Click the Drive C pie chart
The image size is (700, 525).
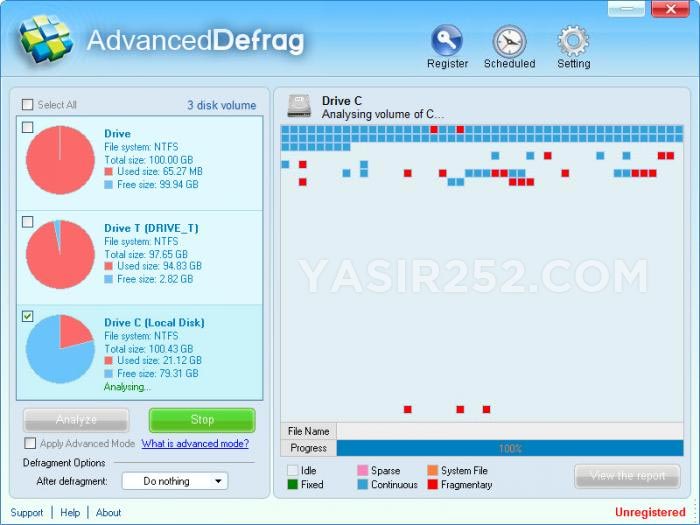60,349
